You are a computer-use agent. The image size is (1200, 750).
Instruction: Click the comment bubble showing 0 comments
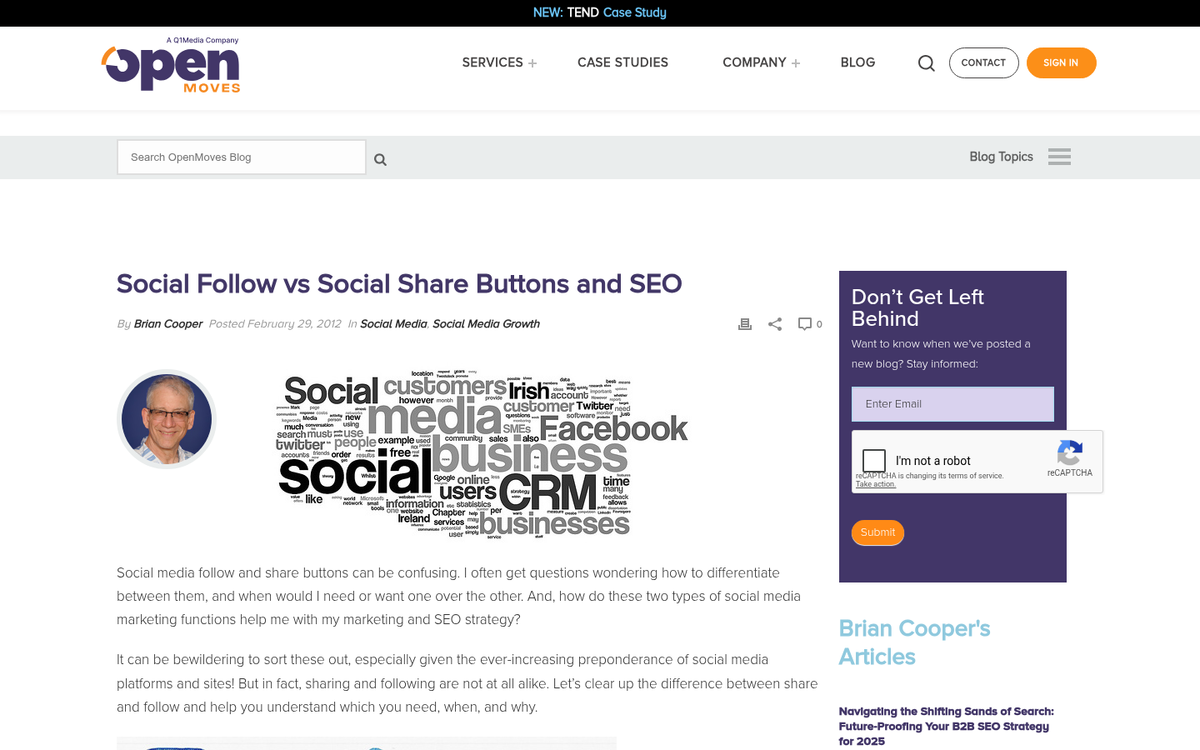(x=808, y=323)
